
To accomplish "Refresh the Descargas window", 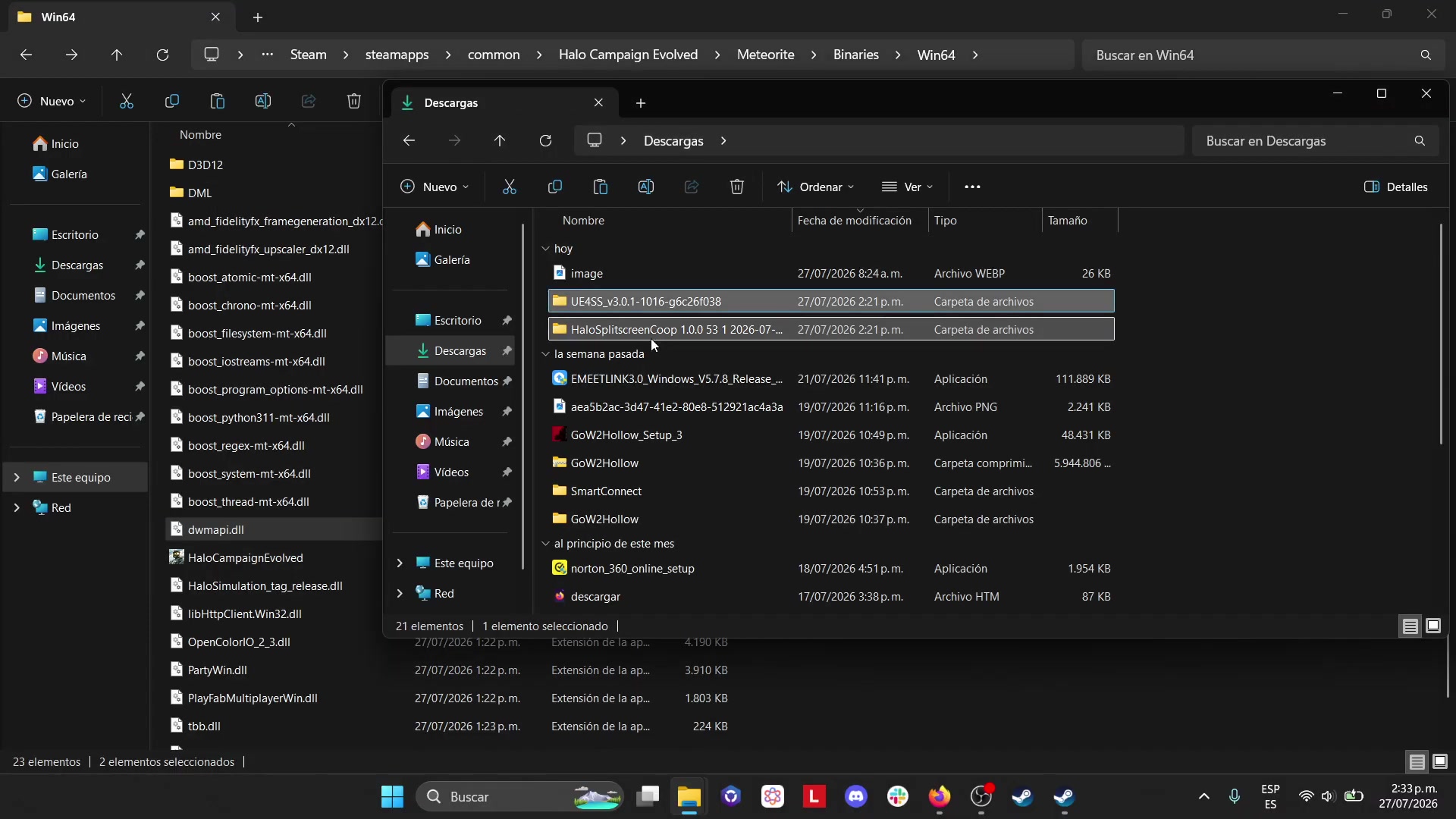I will click(545, 141).
